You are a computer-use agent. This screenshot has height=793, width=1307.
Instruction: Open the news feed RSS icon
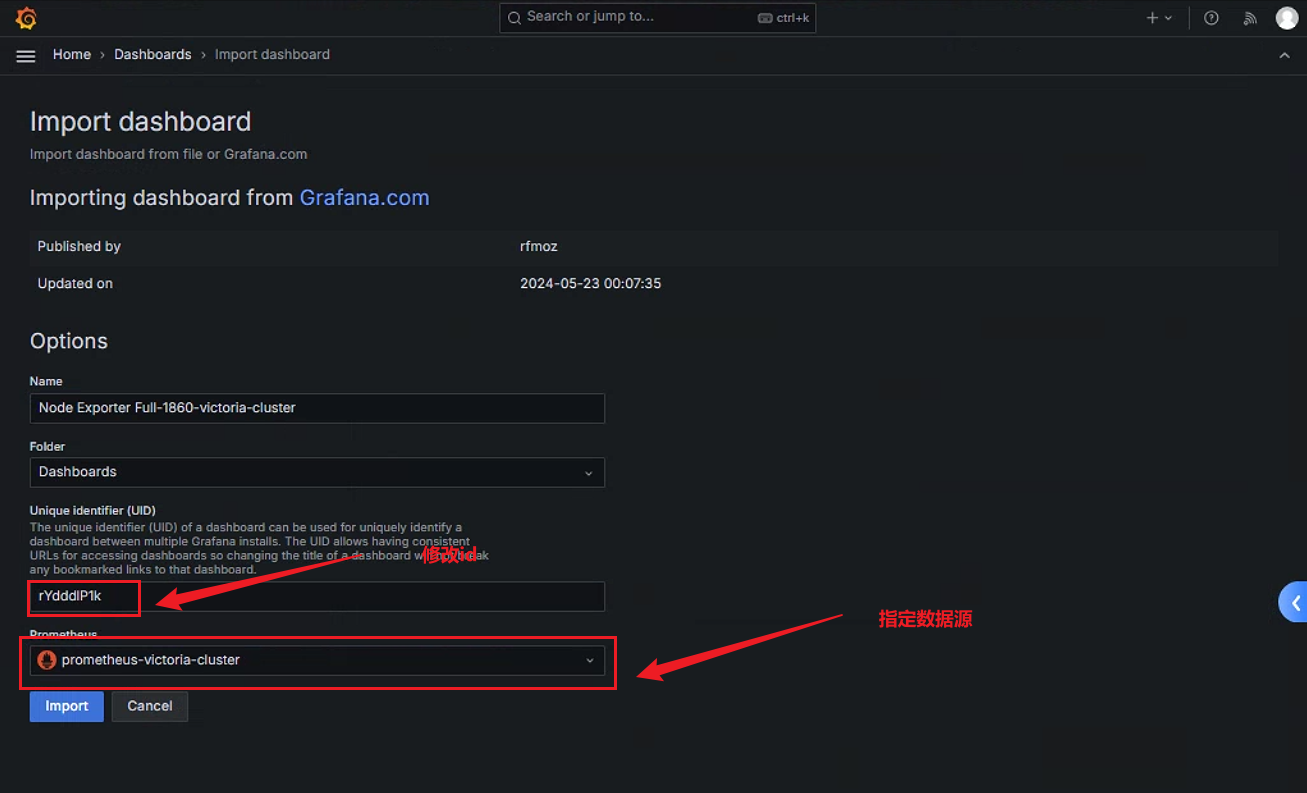click(1249, 18)
